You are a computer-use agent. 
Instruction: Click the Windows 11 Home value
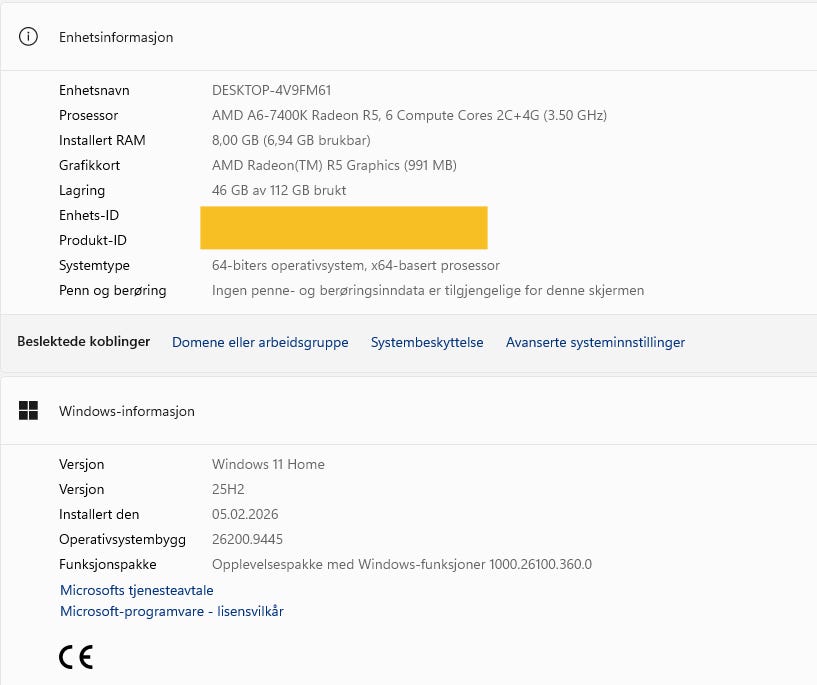coord(268,464)
